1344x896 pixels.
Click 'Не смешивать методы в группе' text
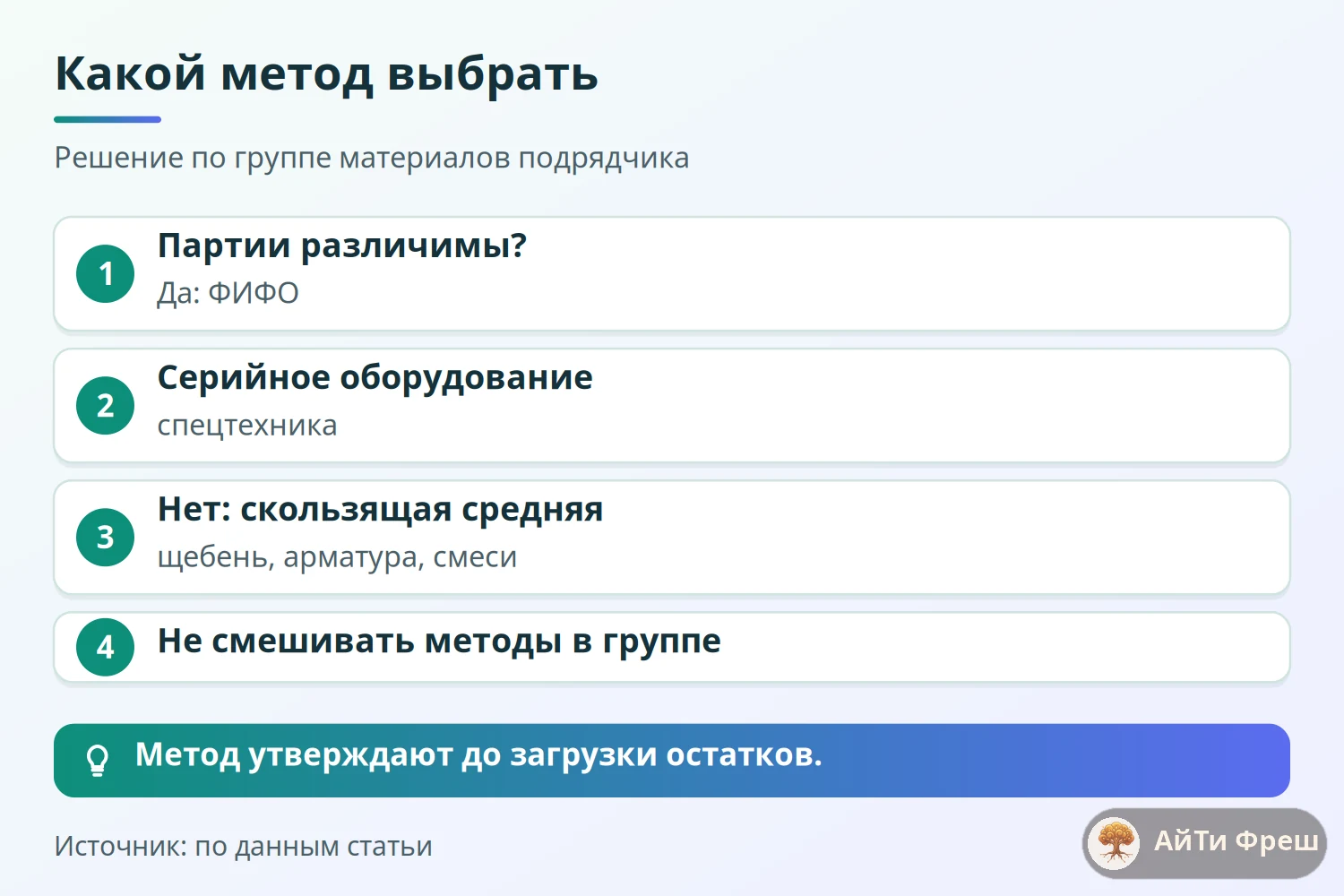439,641
